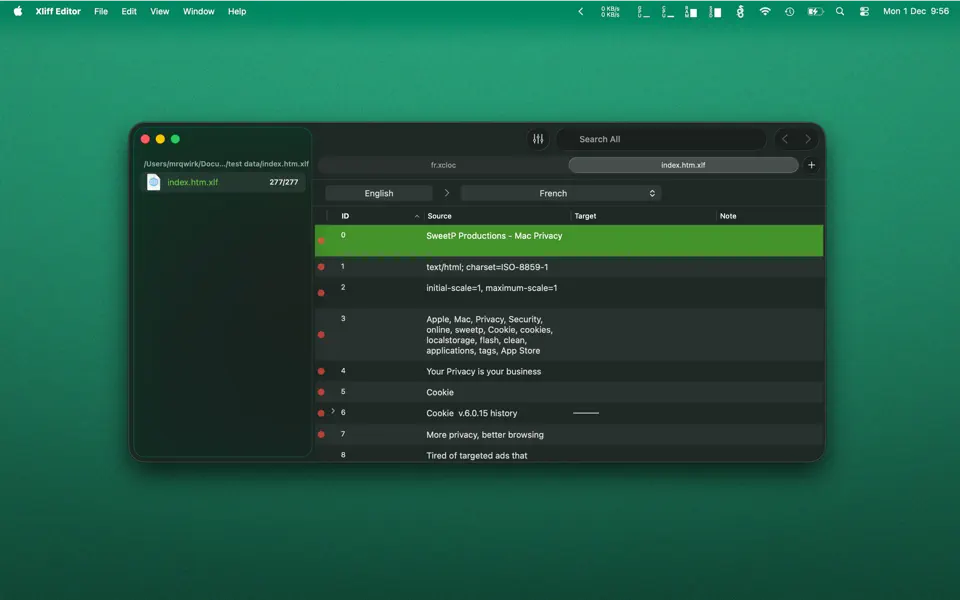Click the Wi-Fi icon in the menu bar
The height and width of the screenshot is (600, 960).
[x=764, y=11]
